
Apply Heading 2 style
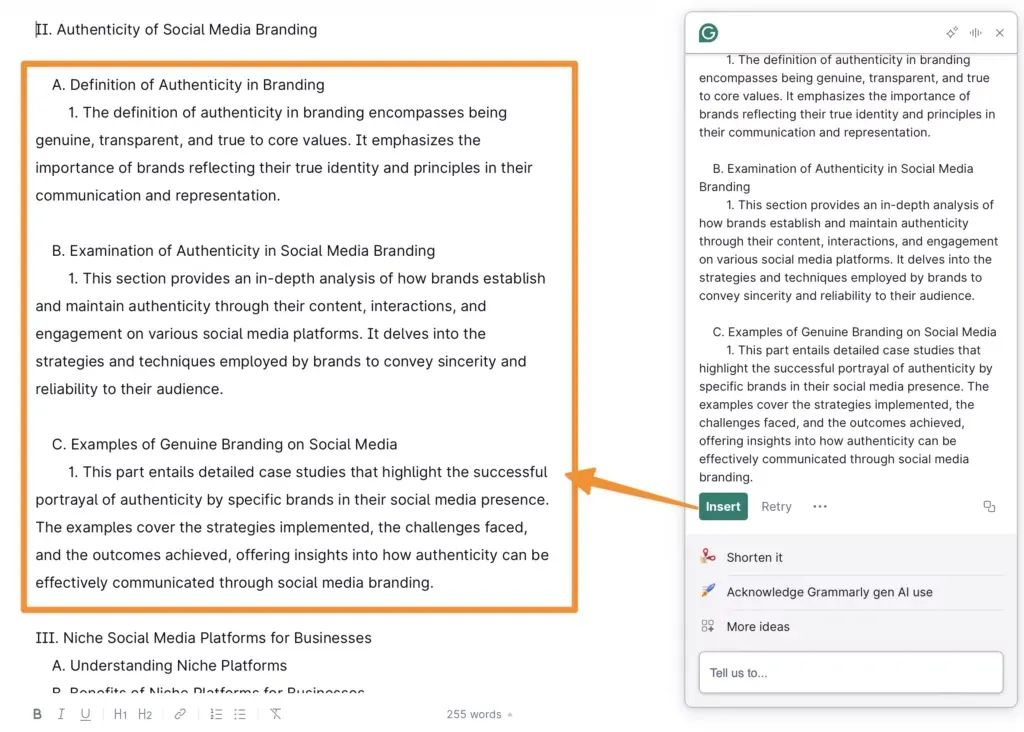145,714
